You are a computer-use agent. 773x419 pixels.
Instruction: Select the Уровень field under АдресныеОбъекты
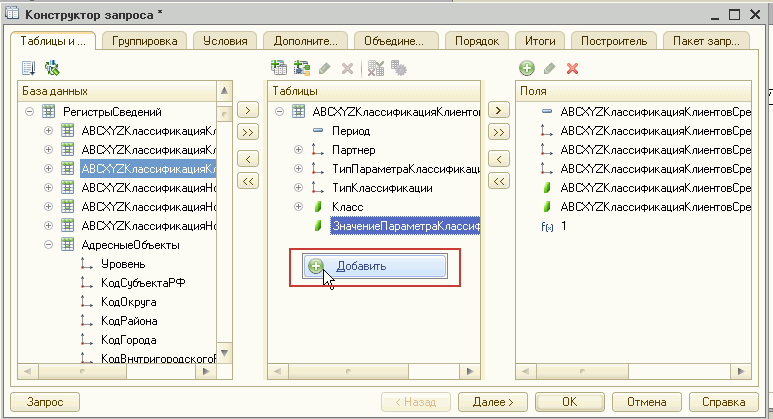[123, 264]
